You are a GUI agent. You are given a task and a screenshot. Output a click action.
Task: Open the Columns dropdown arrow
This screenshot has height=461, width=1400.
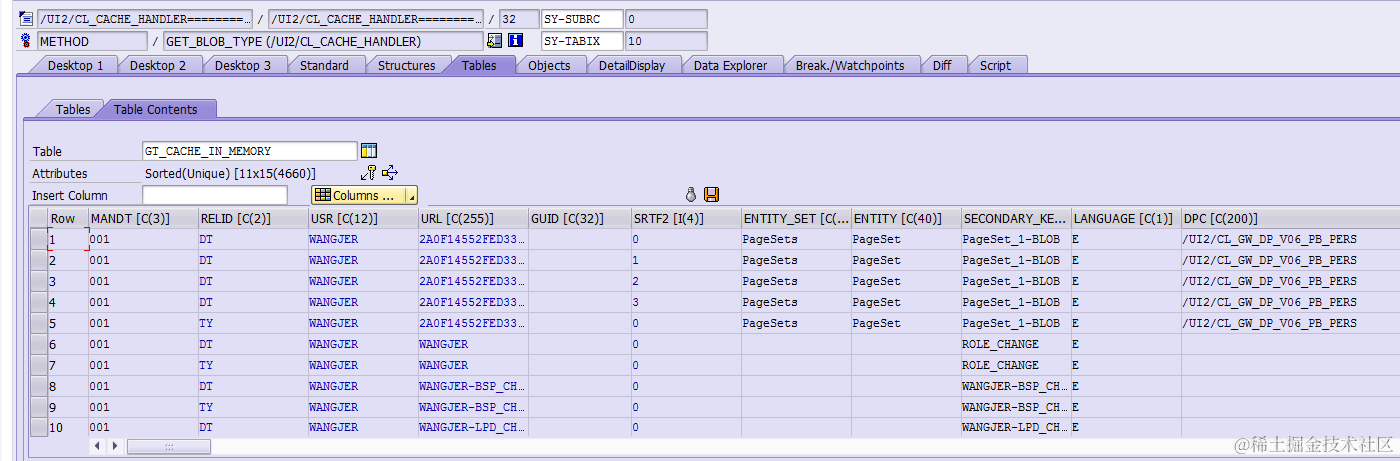411,197
